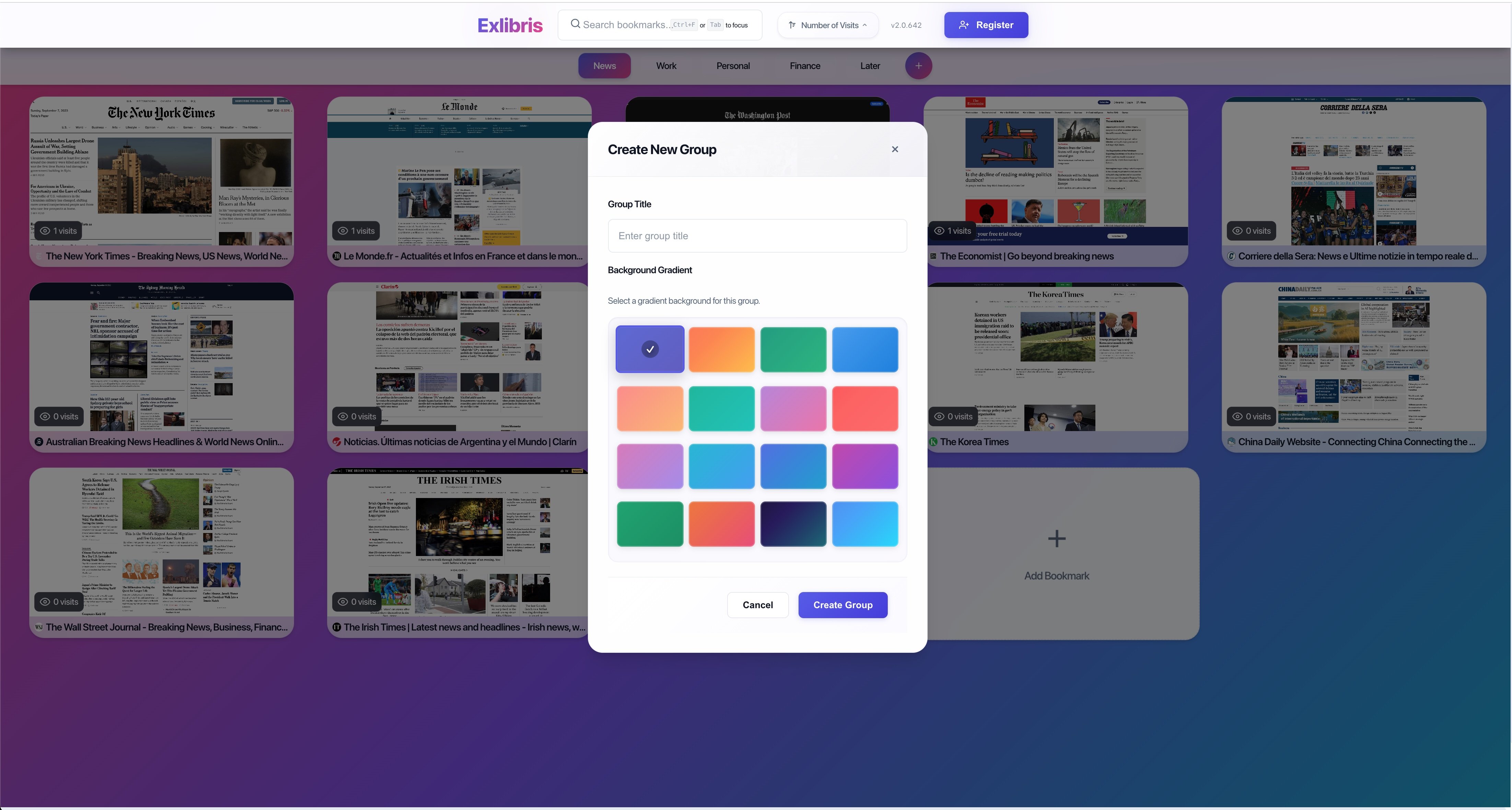This screenshot has height=810, width=1512.
Task: Click the Create Group button
Action: click(x=842, y=604)
